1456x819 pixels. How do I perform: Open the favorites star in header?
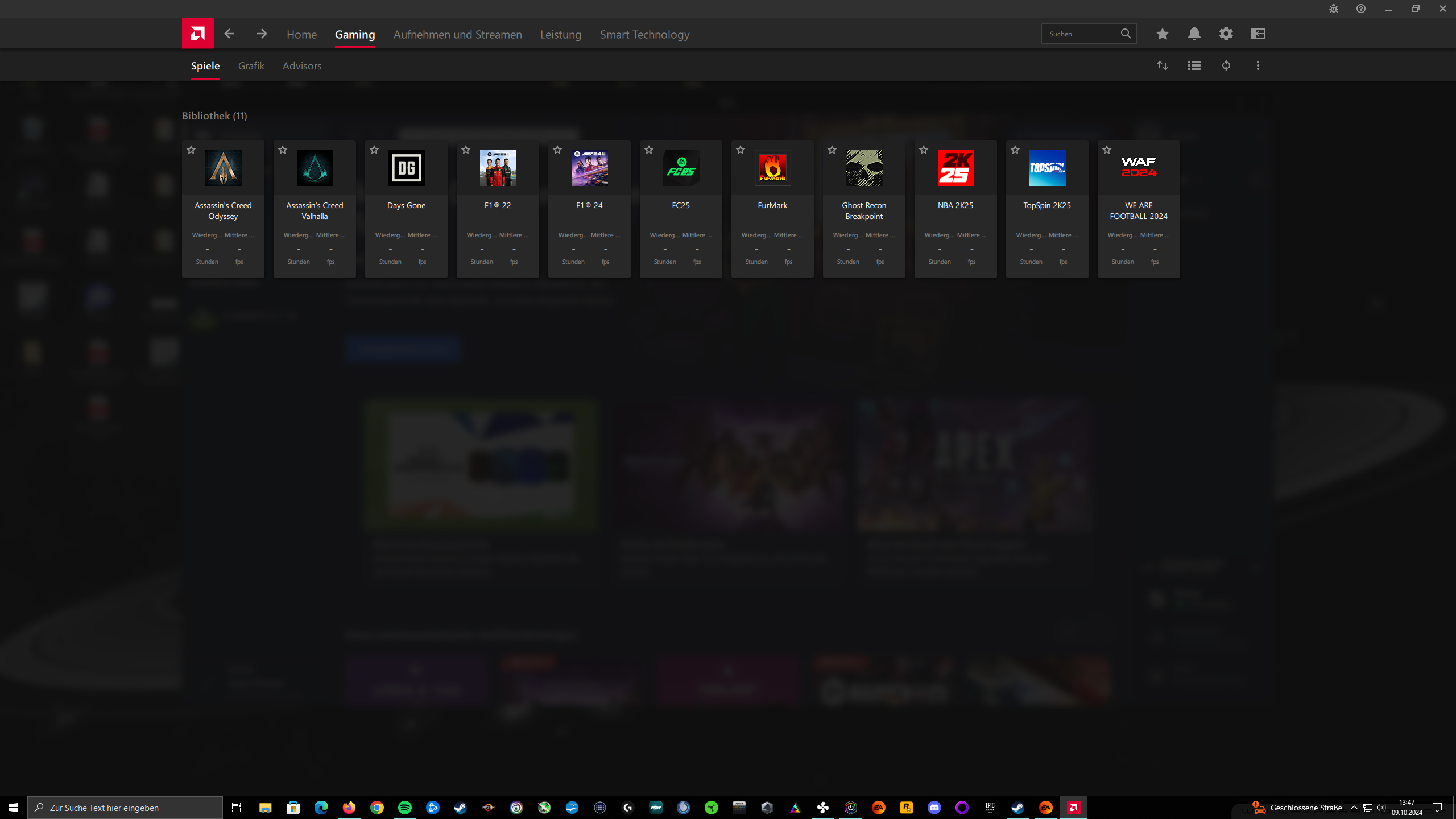1162,34
